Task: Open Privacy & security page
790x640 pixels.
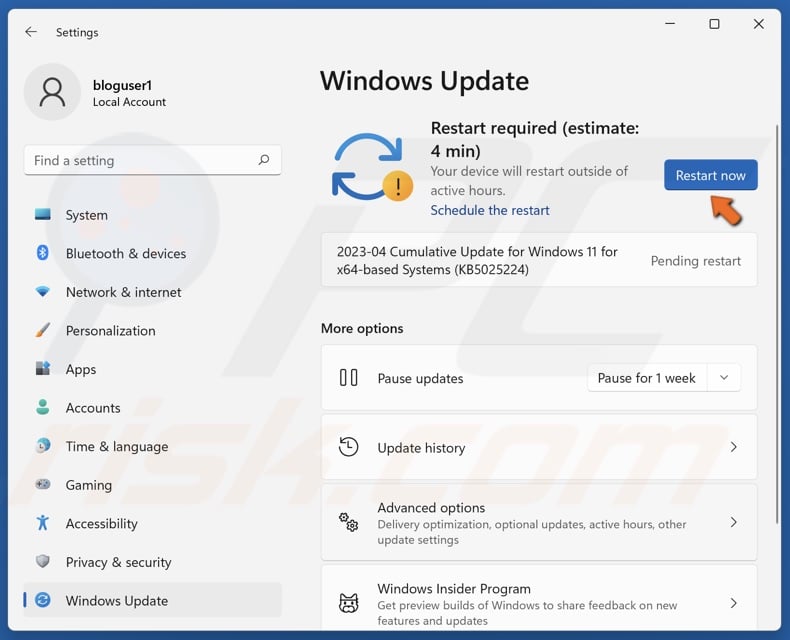Action: pos(153,561)
